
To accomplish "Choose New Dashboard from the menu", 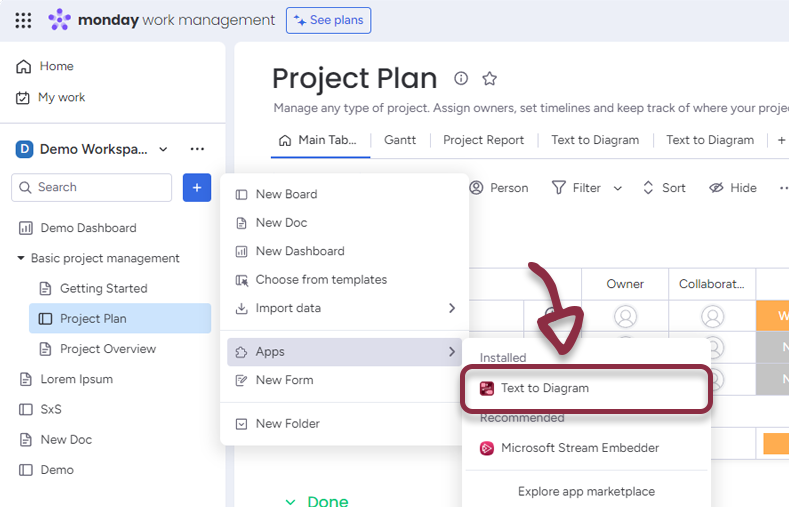I will pos(299,251).
